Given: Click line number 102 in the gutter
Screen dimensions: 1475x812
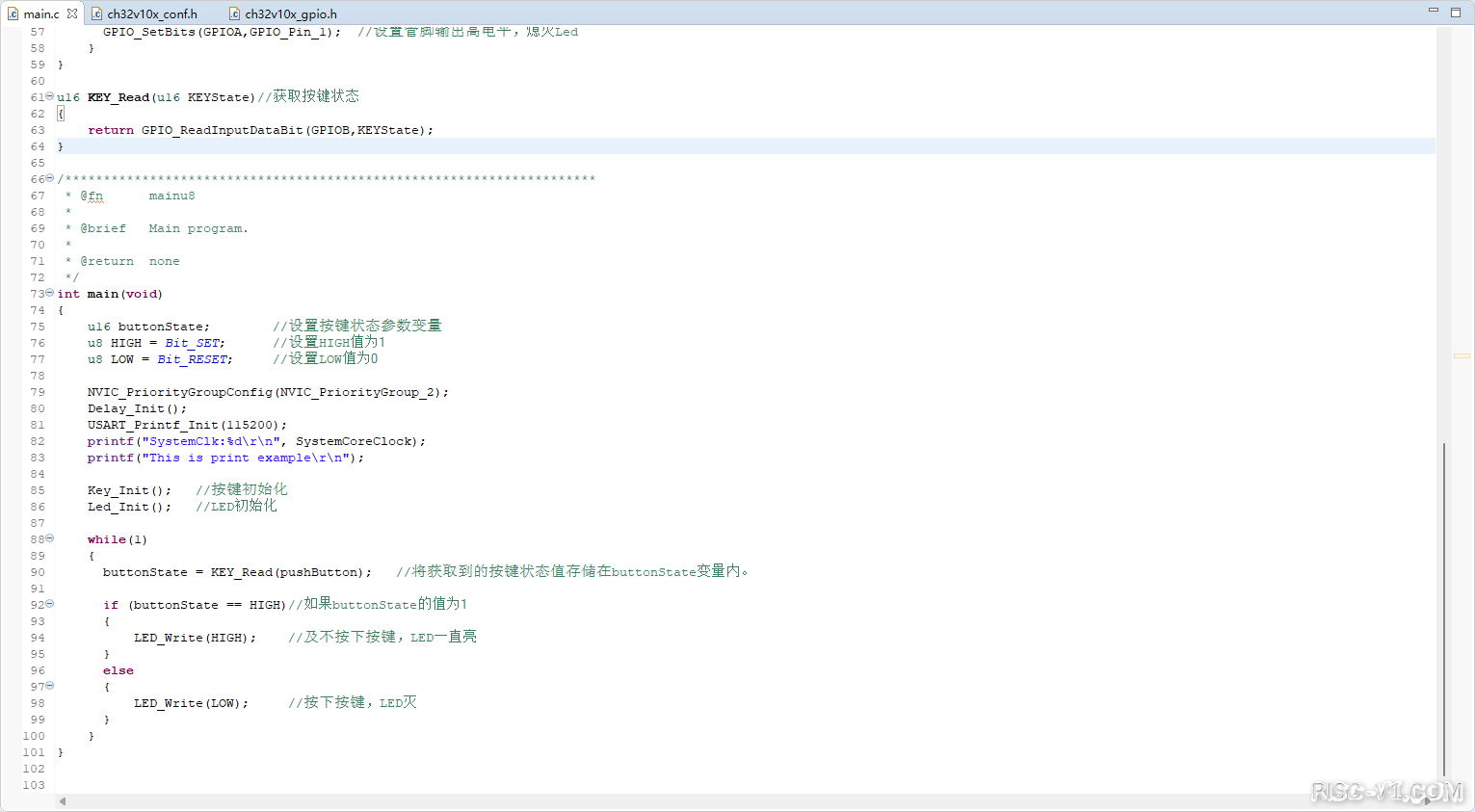Looking at the screenshot, I should pos(34,769).
